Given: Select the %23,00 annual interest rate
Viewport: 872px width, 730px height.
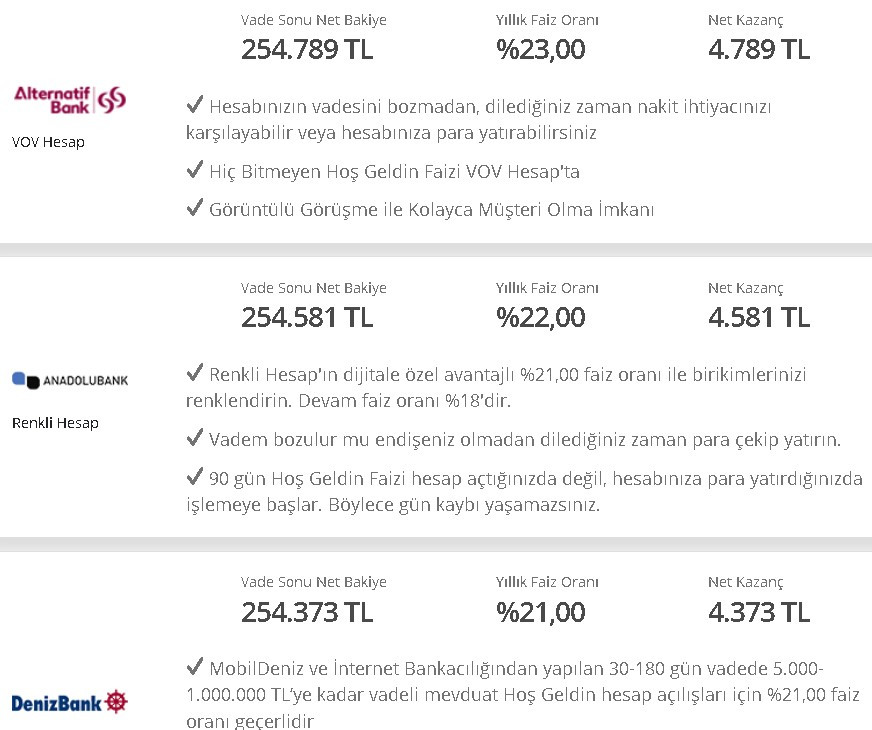Looking at the screenshot, I should pos(540,49).
